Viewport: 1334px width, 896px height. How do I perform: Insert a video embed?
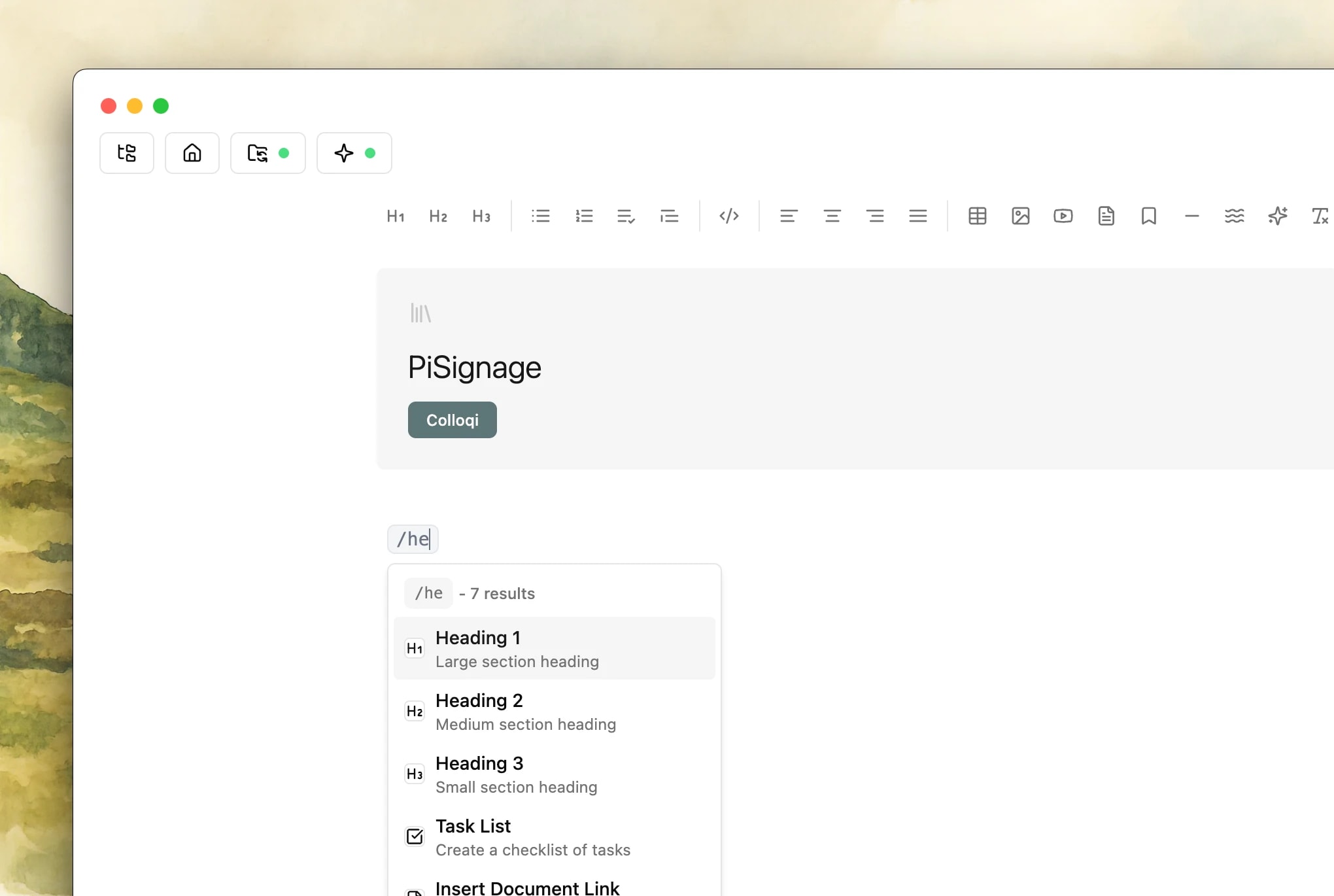click(1063, 216)
